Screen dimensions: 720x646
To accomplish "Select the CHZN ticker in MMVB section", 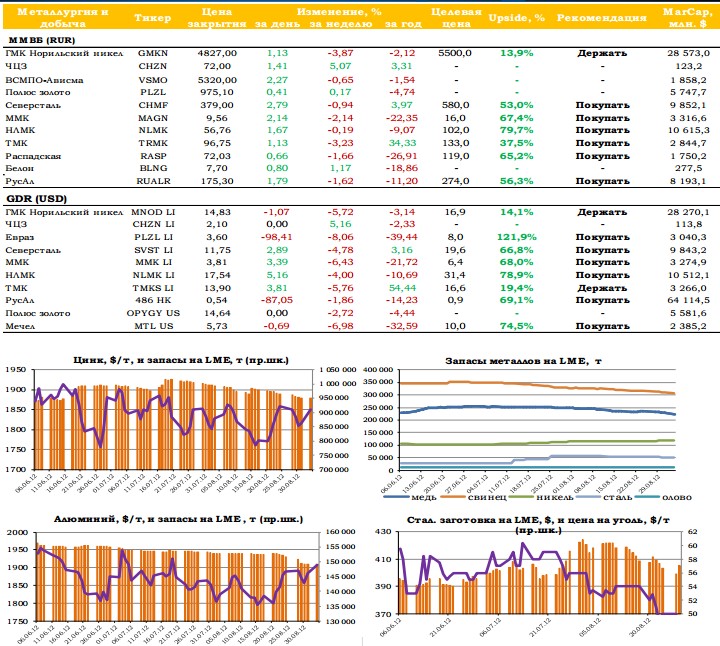I will (153, 66).
